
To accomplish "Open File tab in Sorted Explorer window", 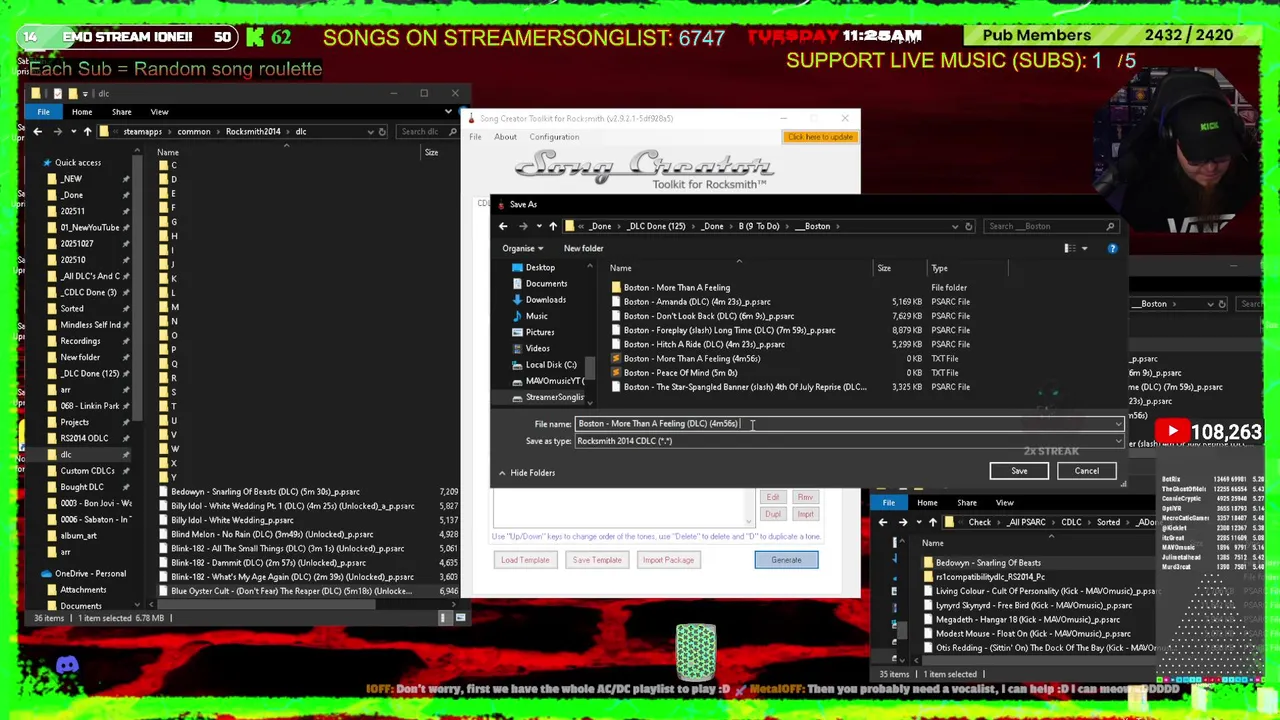I will (888, 503).
